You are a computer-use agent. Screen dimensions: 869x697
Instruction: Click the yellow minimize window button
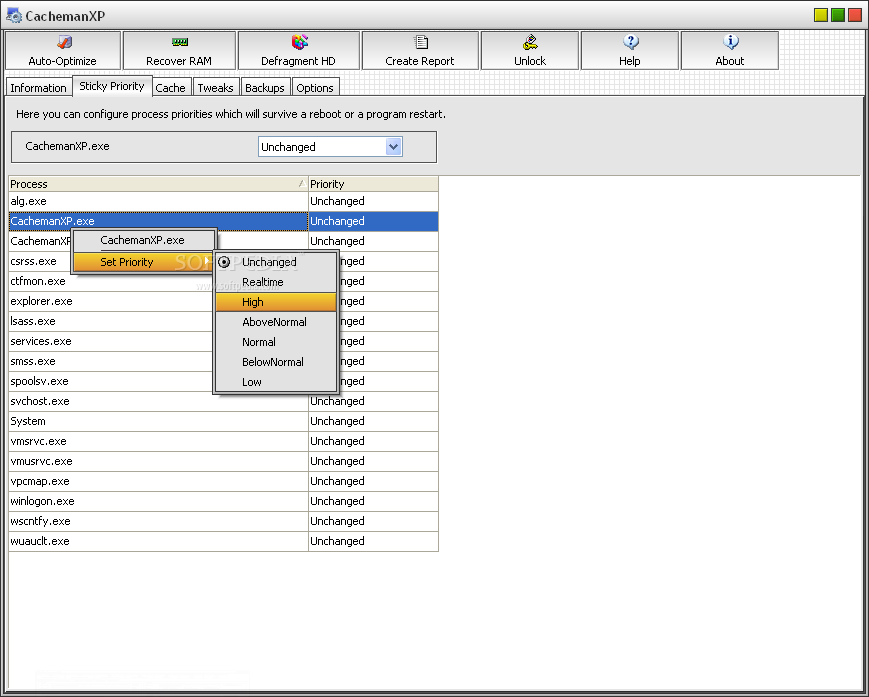821,15
